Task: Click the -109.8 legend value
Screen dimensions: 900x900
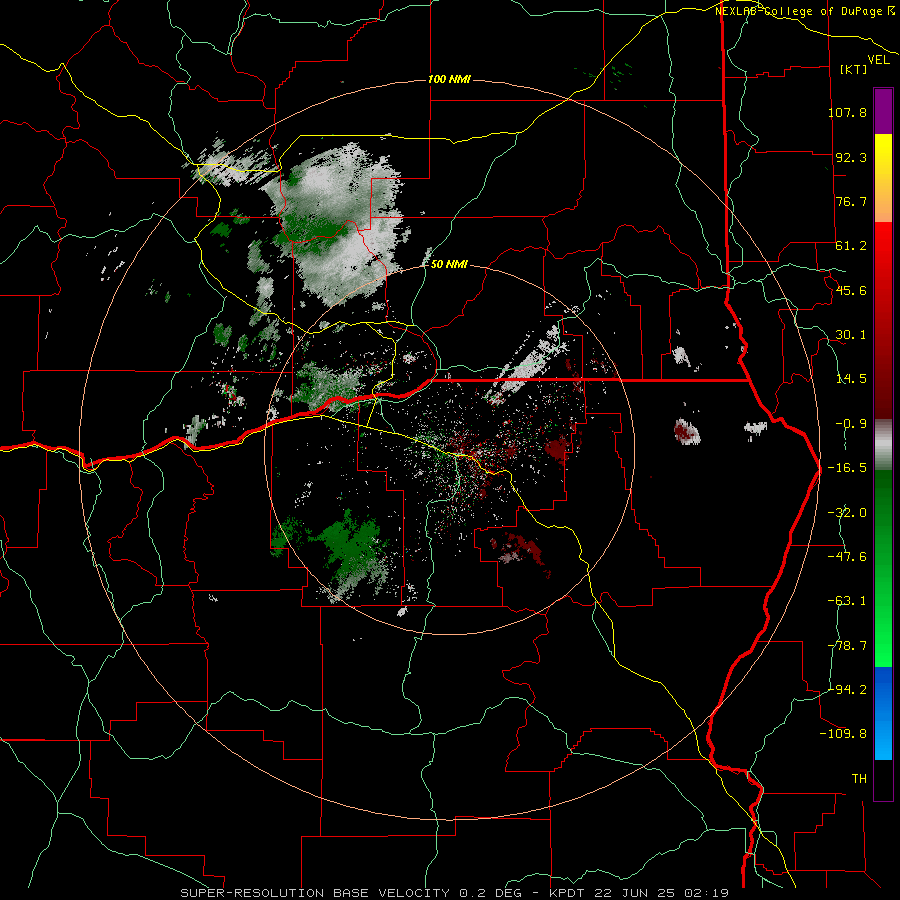Action: pyautogui.click(x=843, y=734)
